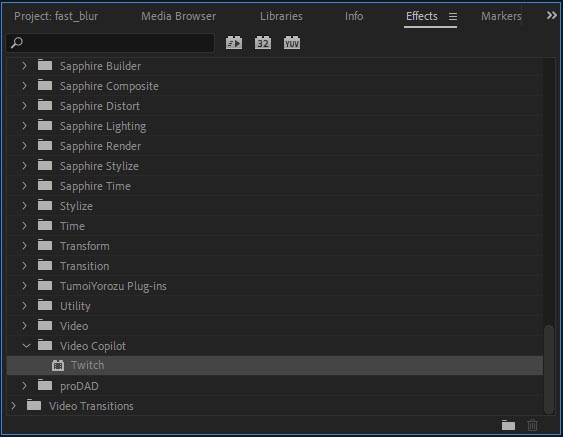Expand Video folder chevron
This screenshot has height=437, width=563.
(x=24, y=326)
